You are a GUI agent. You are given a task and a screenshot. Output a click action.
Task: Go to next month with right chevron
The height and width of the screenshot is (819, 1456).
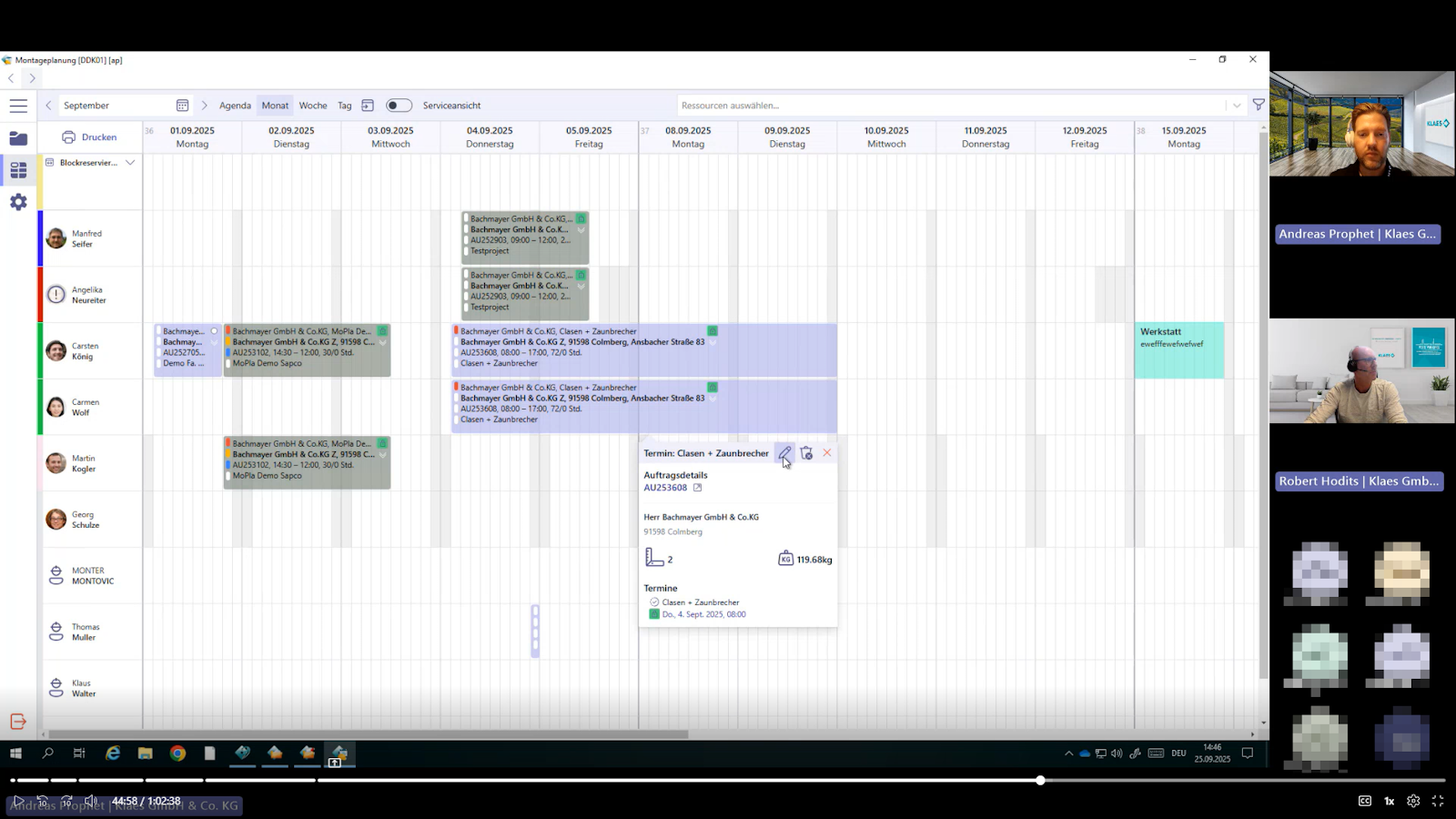(204, 106)
